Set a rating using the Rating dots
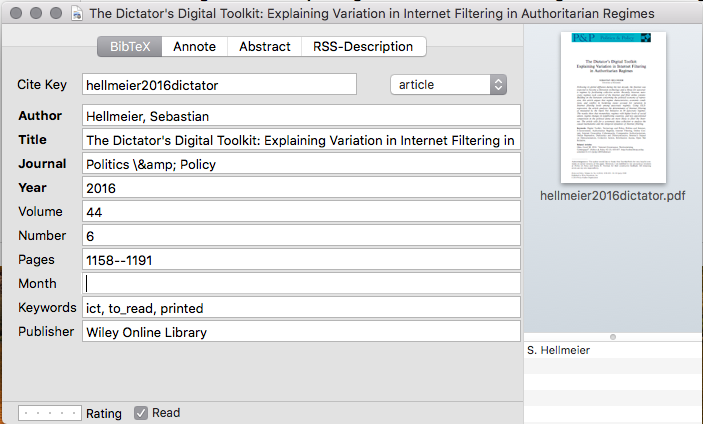Viewport: 703px width, 424px height. [x=50, y=412]
